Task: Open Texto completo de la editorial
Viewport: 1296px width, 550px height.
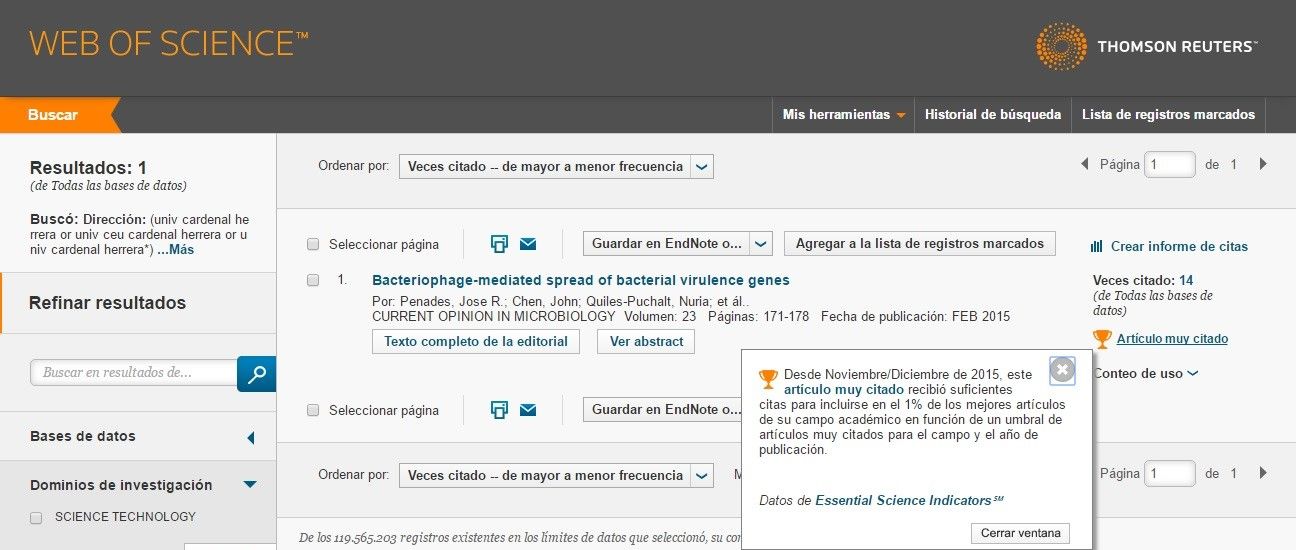Action: (476, 341)
